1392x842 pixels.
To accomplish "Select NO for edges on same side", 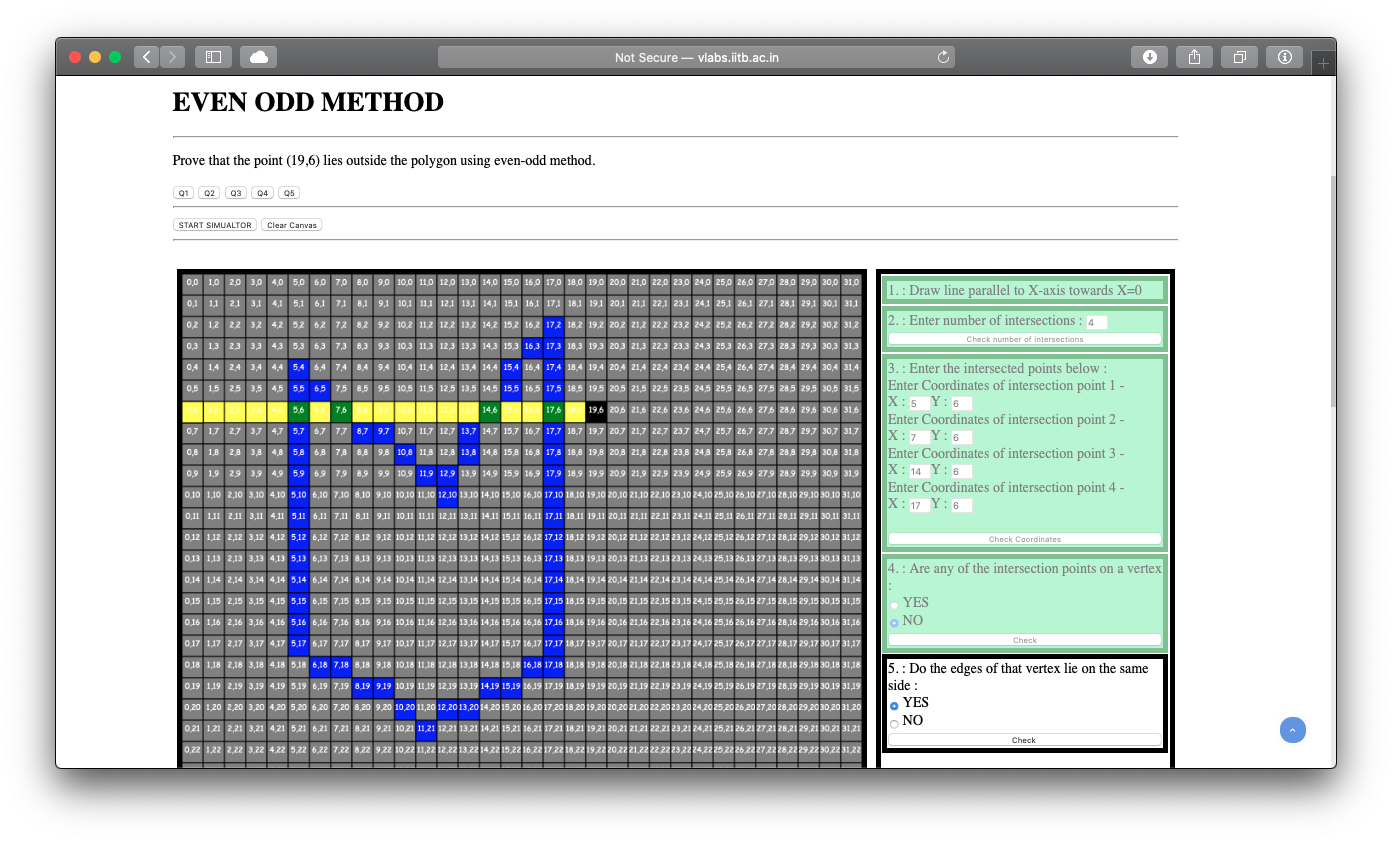I will (894, 723).
